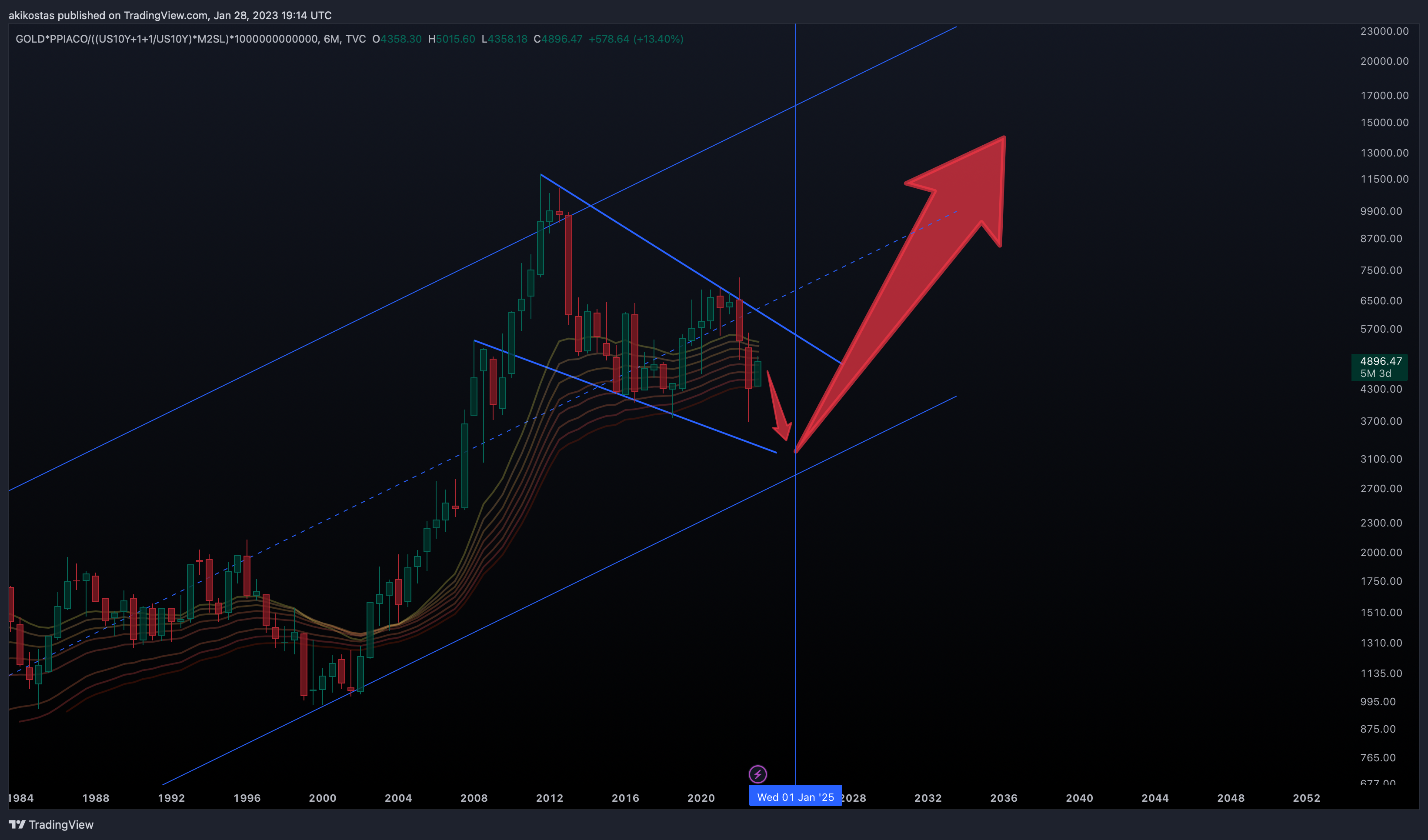
Task: Click the 2040 time axis label
Action: [x=1080, y=798]
